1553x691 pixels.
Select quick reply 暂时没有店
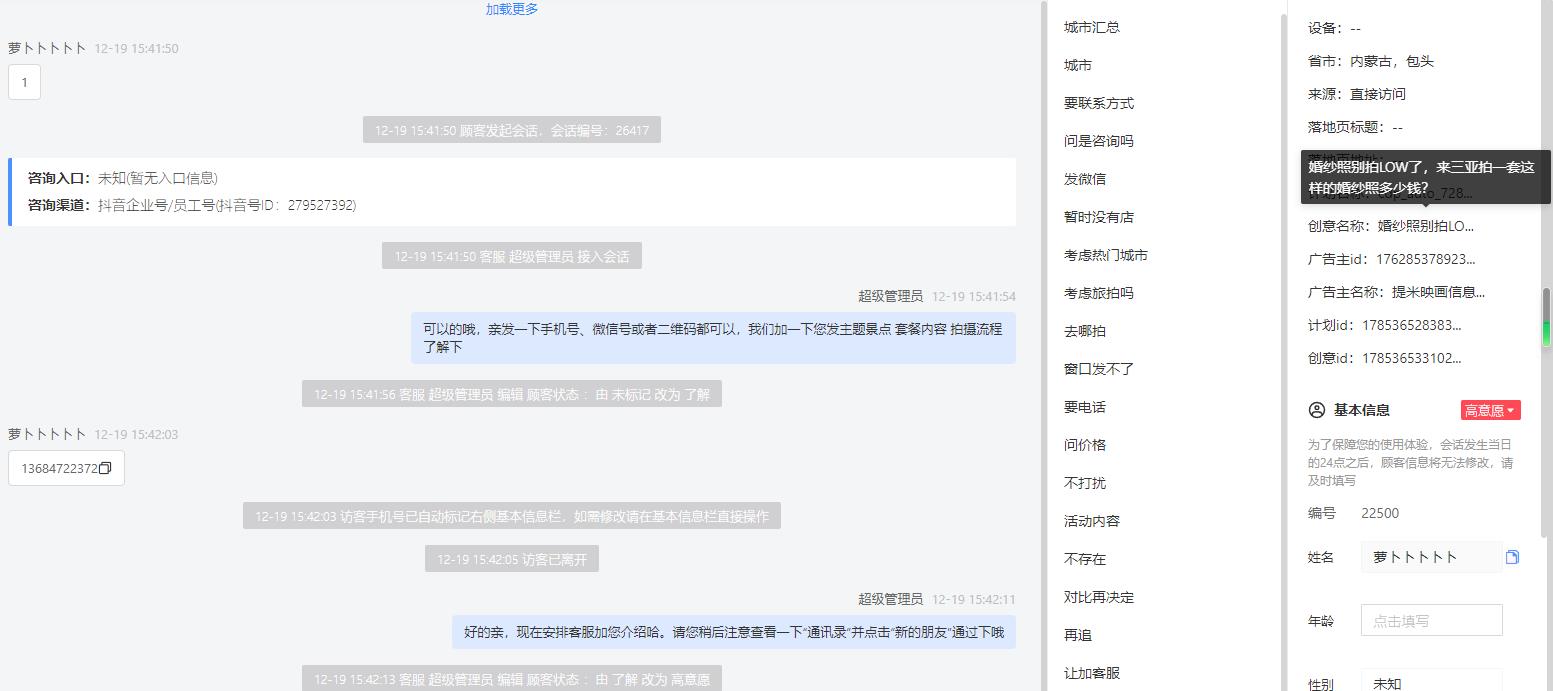(x=1099, y=217)
